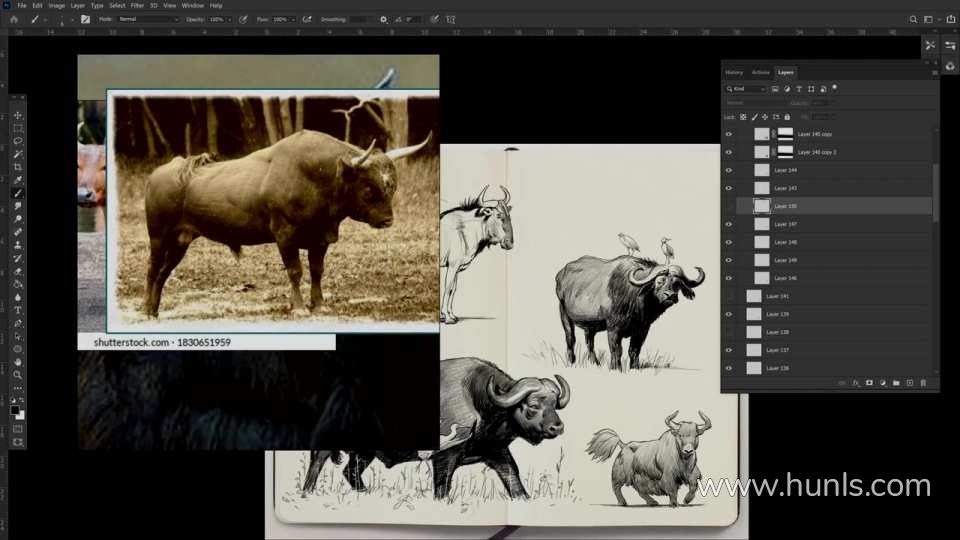Expand the Opacity value dropdown in options bar
This screenshot has height=540, width=960.
[229, 19]
